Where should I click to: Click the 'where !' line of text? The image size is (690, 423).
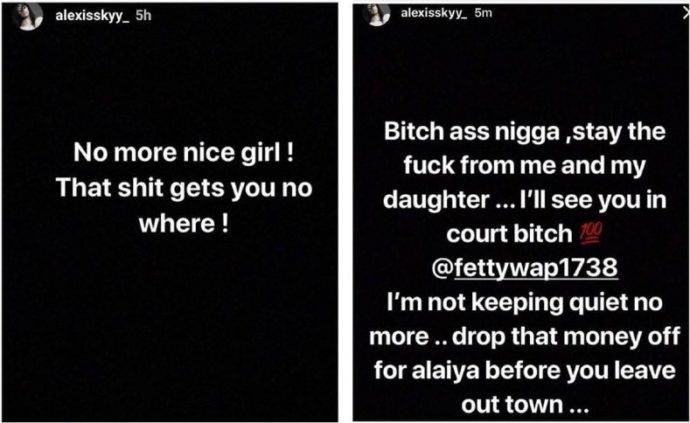[x=184, y=224]
